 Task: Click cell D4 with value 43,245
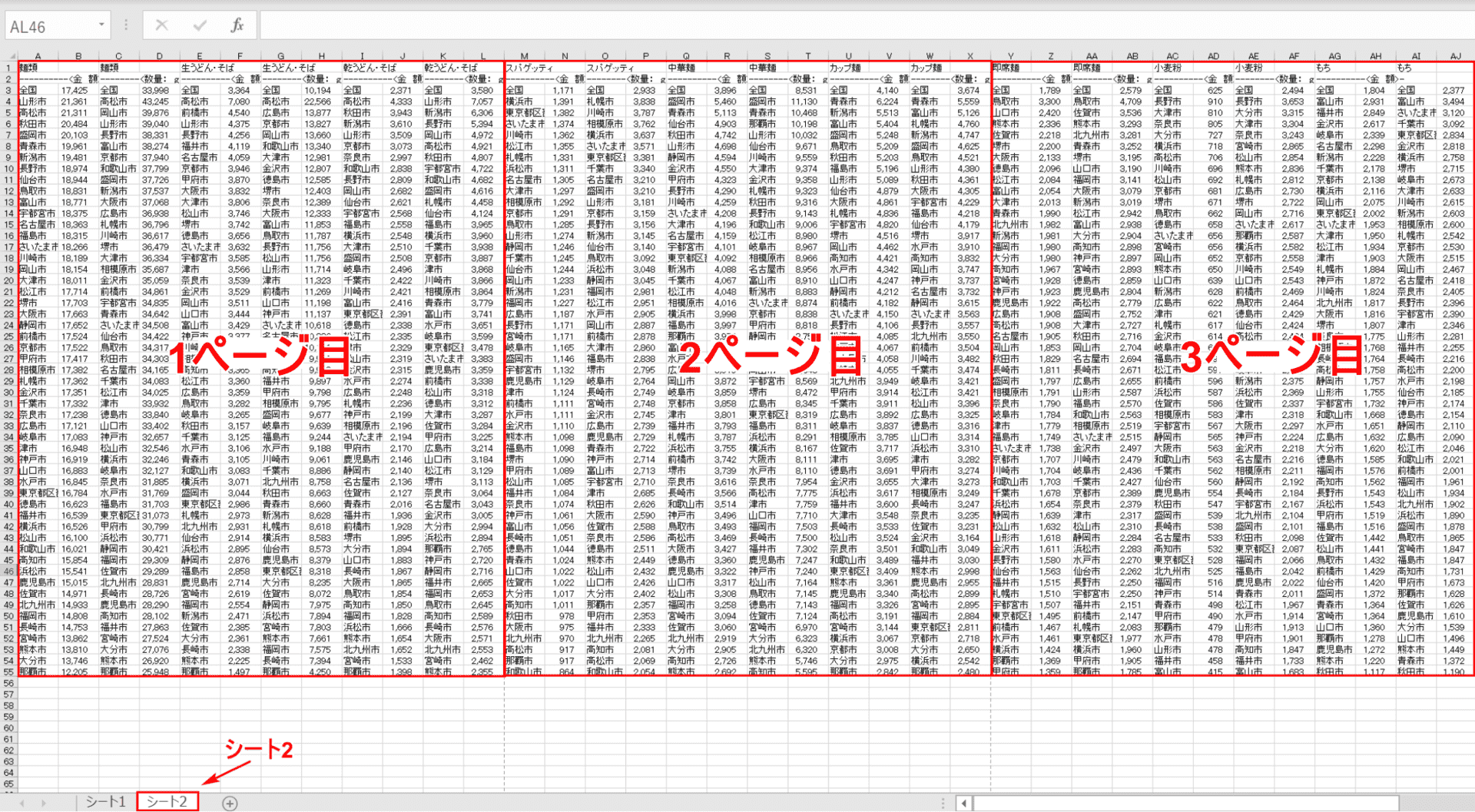pyautogui.click(x=159, y=101)
